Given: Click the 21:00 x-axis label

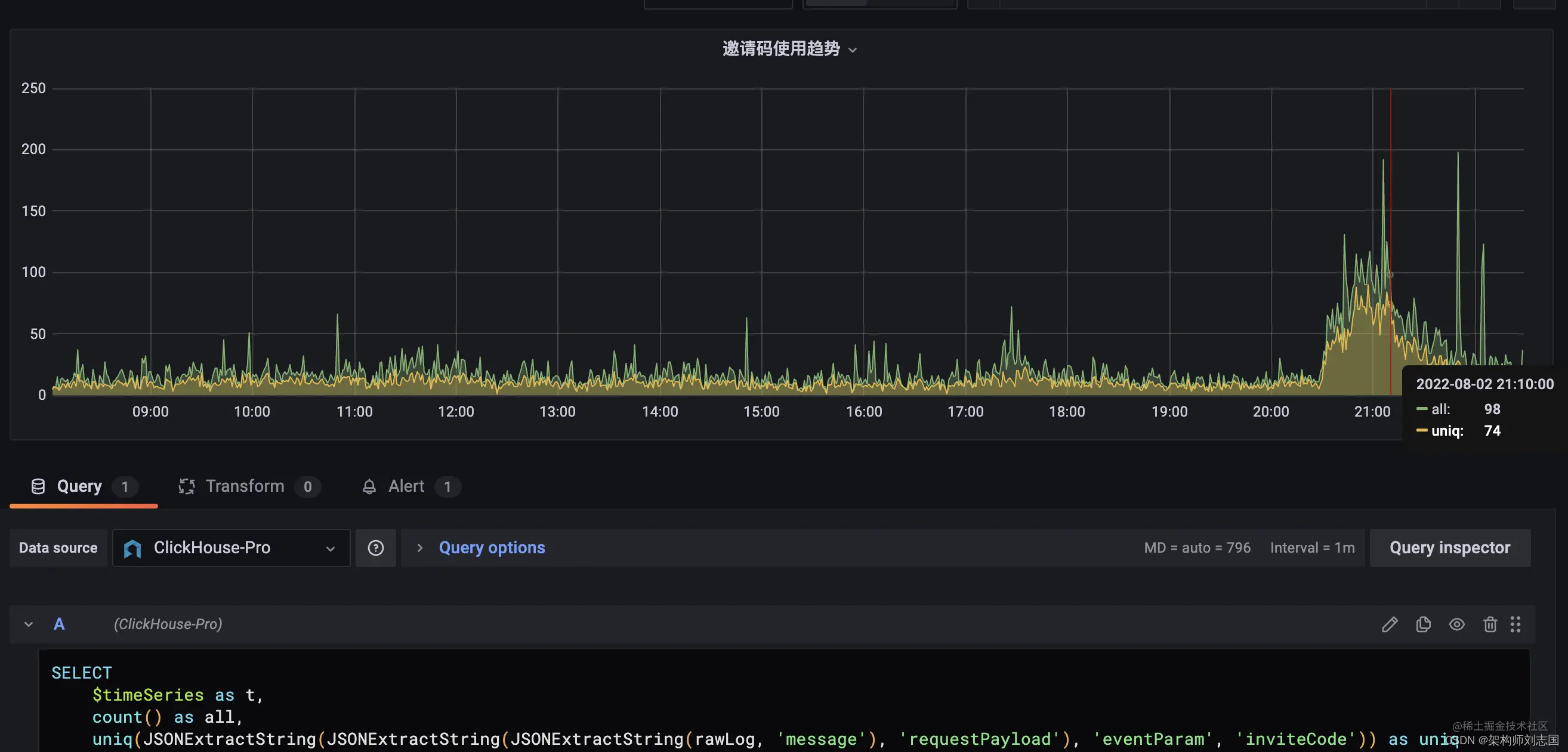Looking at the screenshot, I should pos(1372,411).
